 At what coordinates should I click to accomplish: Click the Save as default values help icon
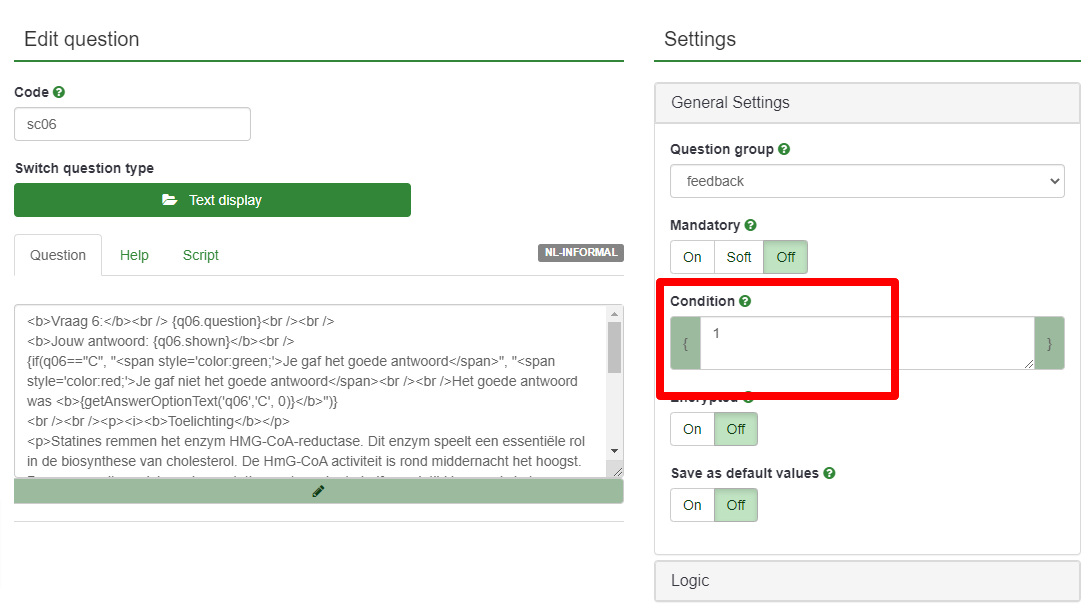(829, 473)
